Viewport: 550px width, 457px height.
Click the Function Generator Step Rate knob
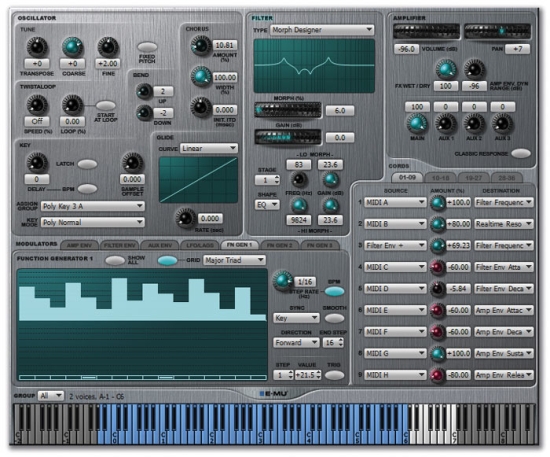[x=283, y=281]
